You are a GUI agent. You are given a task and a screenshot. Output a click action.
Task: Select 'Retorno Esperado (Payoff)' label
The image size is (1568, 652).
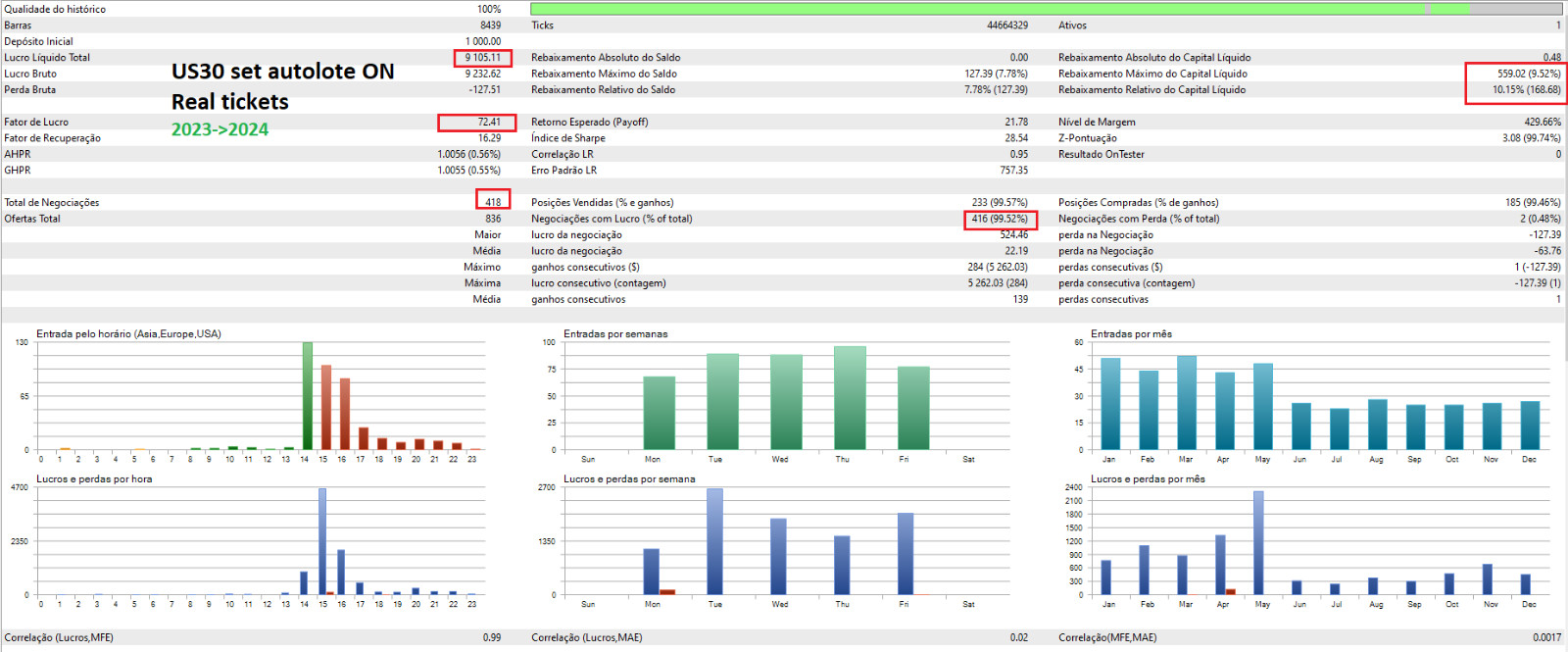tap(590, 123)
